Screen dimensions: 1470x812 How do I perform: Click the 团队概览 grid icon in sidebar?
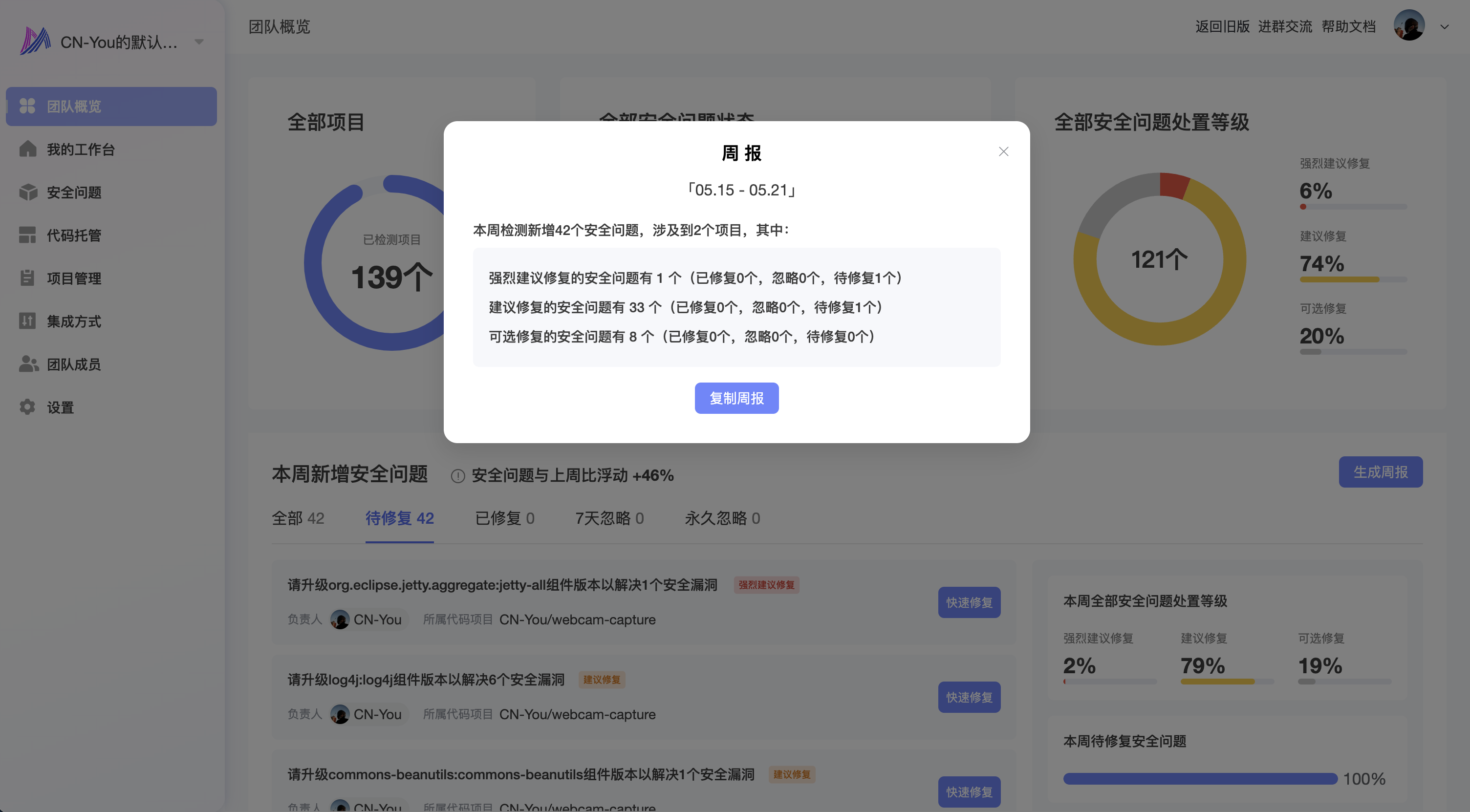27,106
